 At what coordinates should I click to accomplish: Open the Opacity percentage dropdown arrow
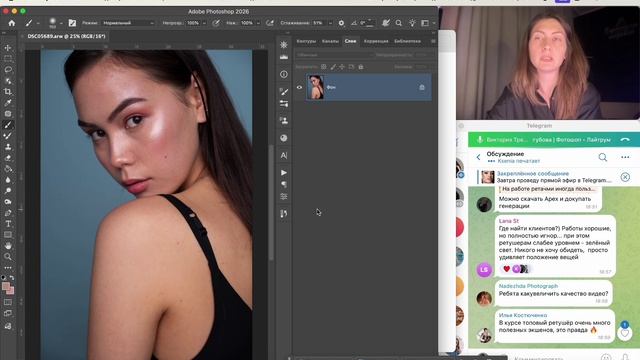point(204,24)
